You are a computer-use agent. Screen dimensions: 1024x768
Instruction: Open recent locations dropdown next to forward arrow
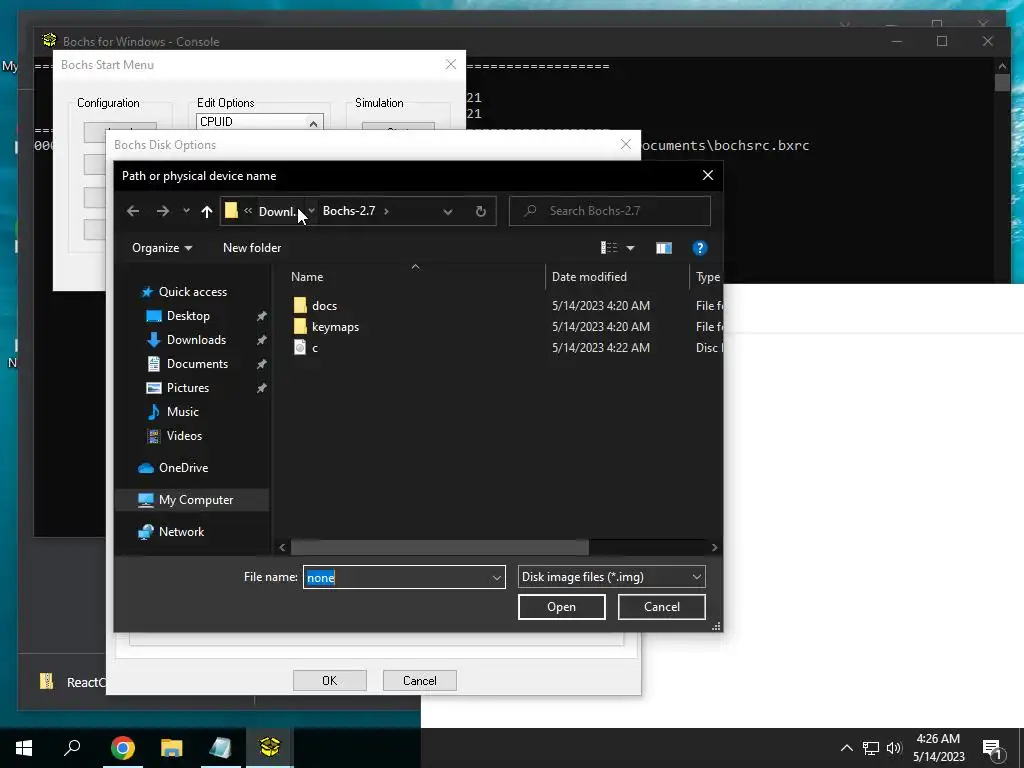point(186,211)
